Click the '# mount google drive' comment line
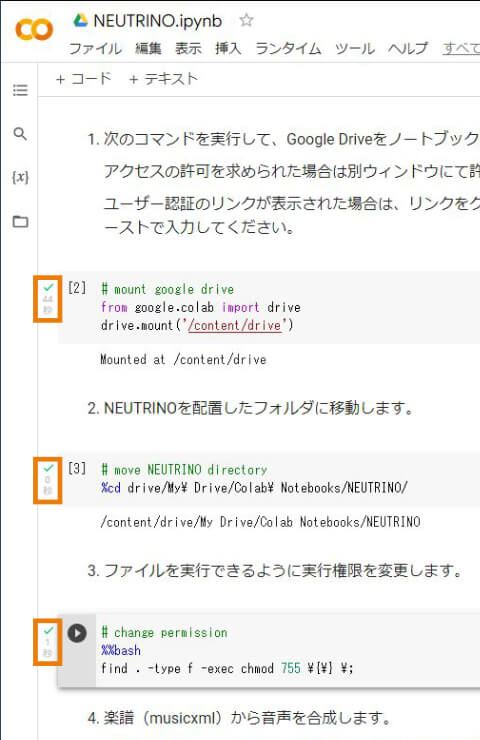This screenshot has height=740, width=480. (x=168, y=289)
